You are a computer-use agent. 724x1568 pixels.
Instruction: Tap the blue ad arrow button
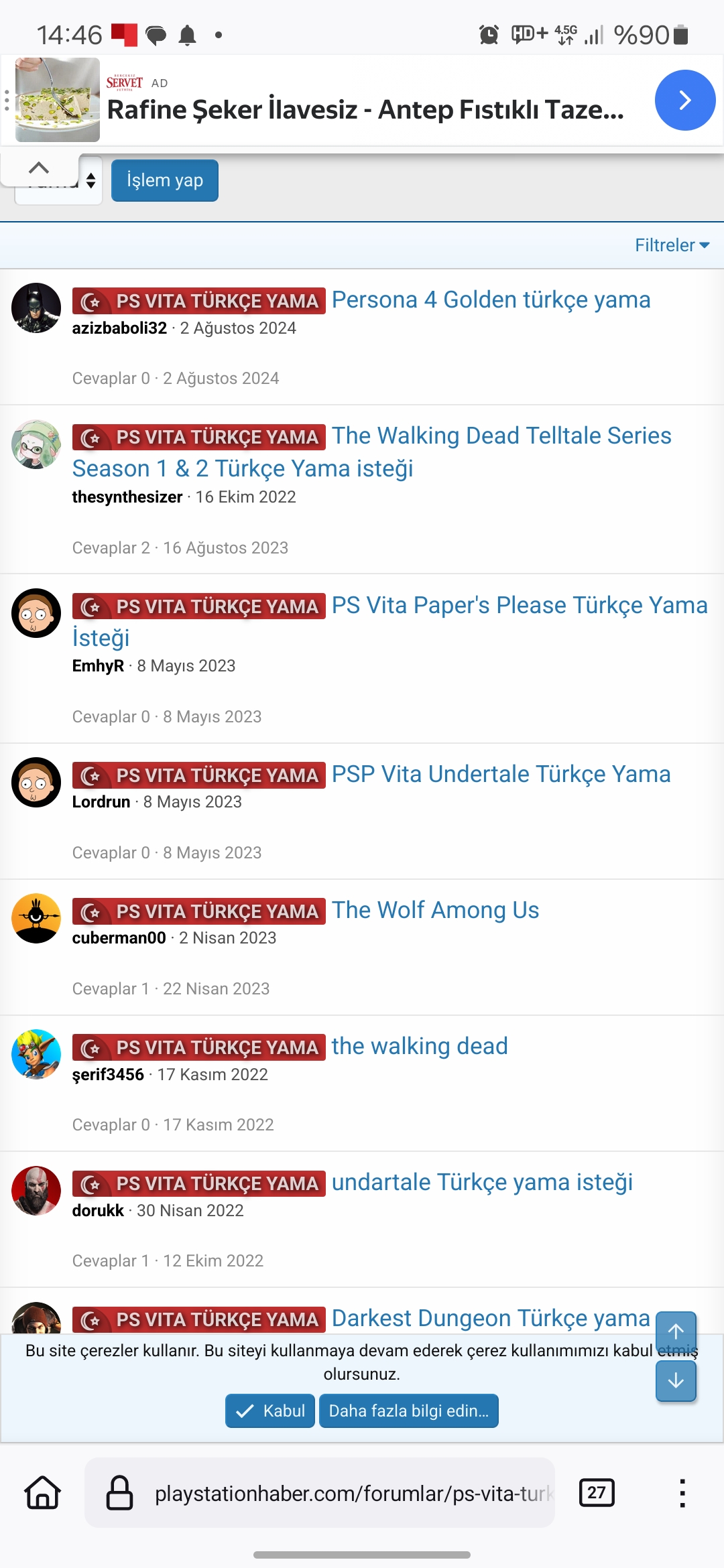tap(684, 101)
